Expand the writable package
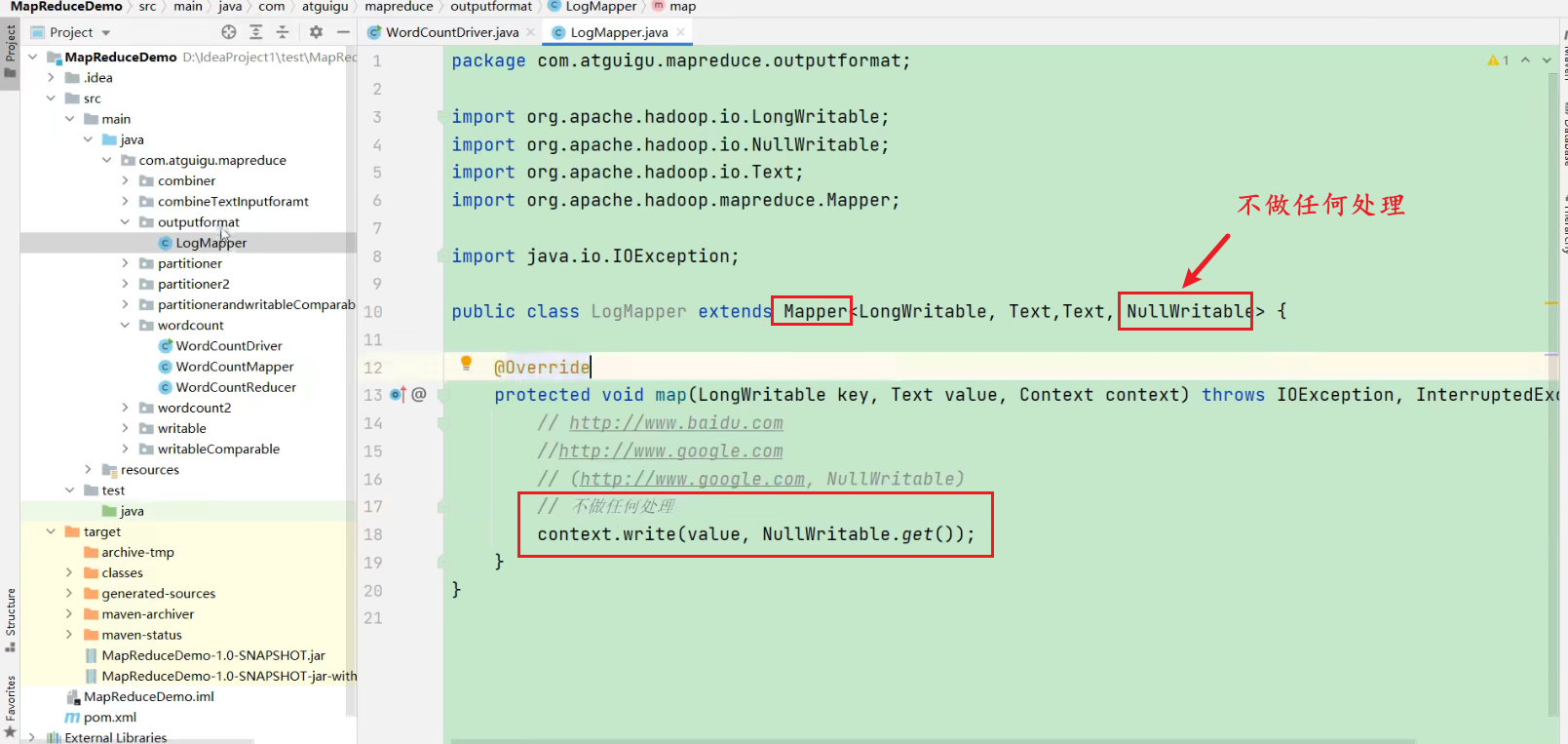The width and height of the screenshot is (1568, 744). point(125,428)
